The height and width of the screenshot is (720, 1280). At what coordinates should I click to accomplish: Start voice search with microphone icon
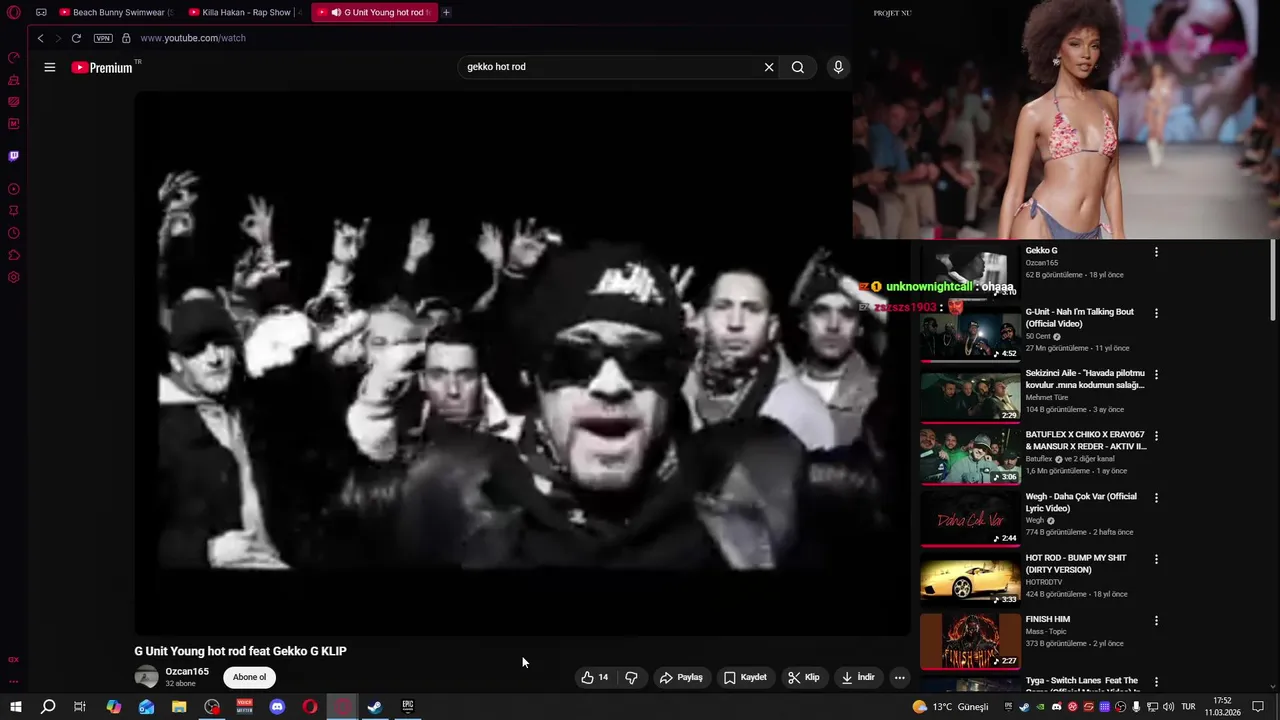click(x=838, y=67)
